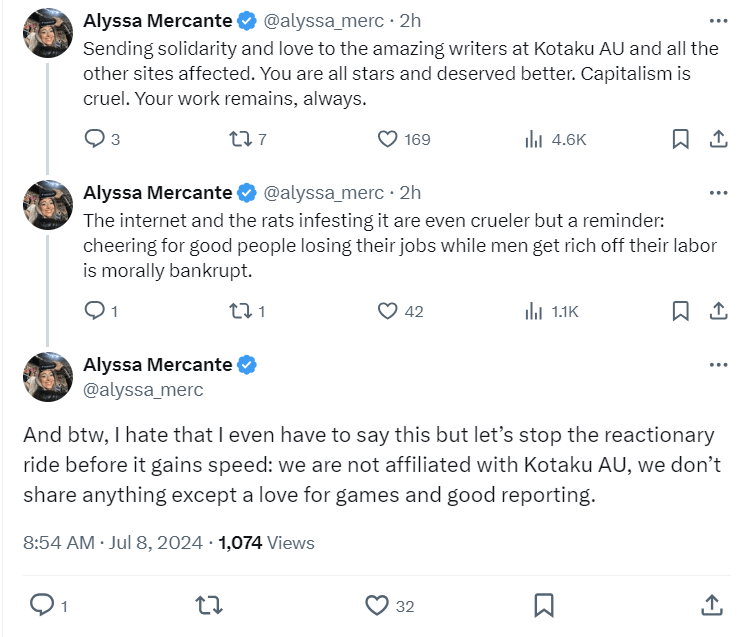749x637 pixels.
Task: Like the tweet with 169 likes
Action: point(388,139)
